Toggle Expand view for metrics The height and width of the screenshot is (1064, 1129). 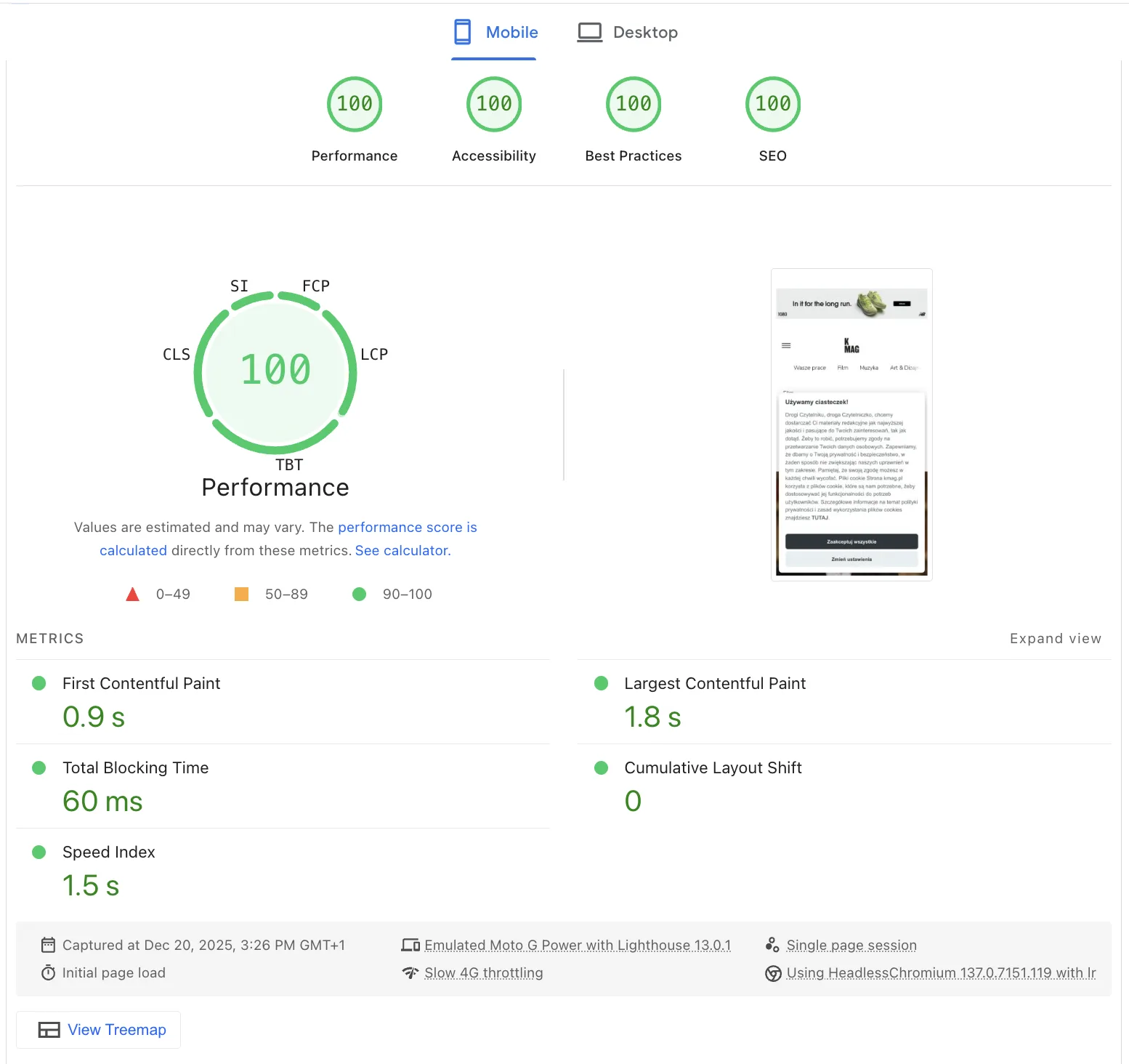(x=1056, y=639)
